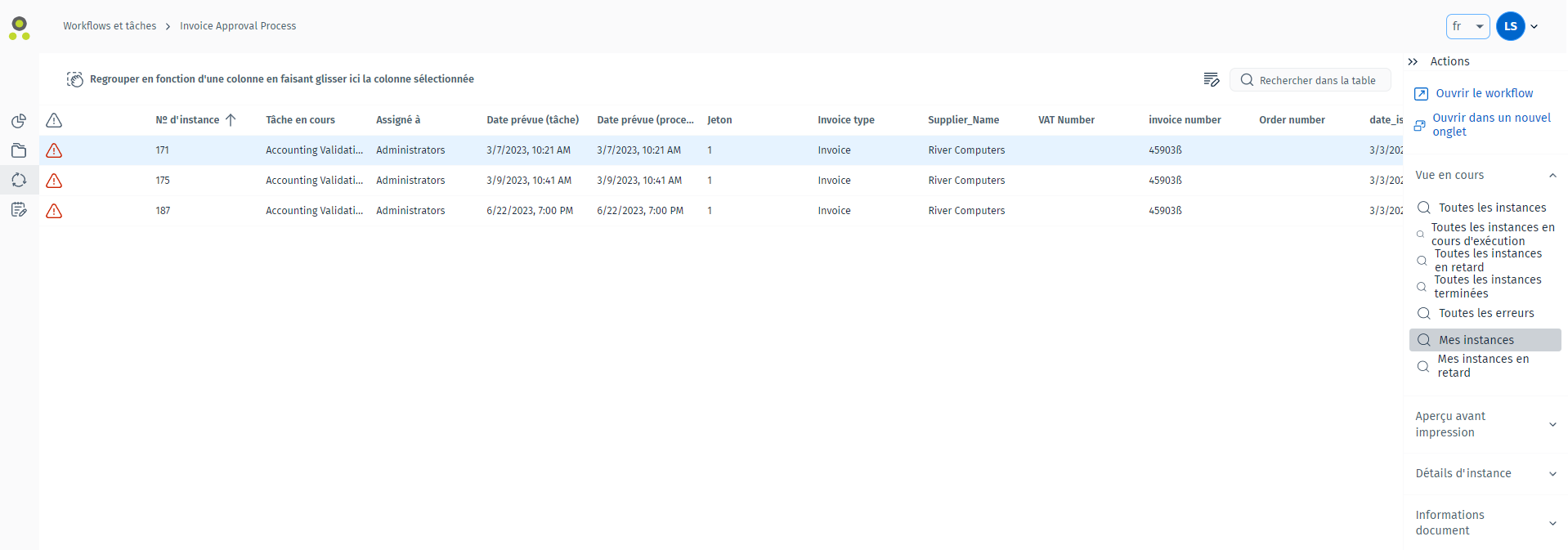
Task: Select instance number 187 cell
Action: 163,211
